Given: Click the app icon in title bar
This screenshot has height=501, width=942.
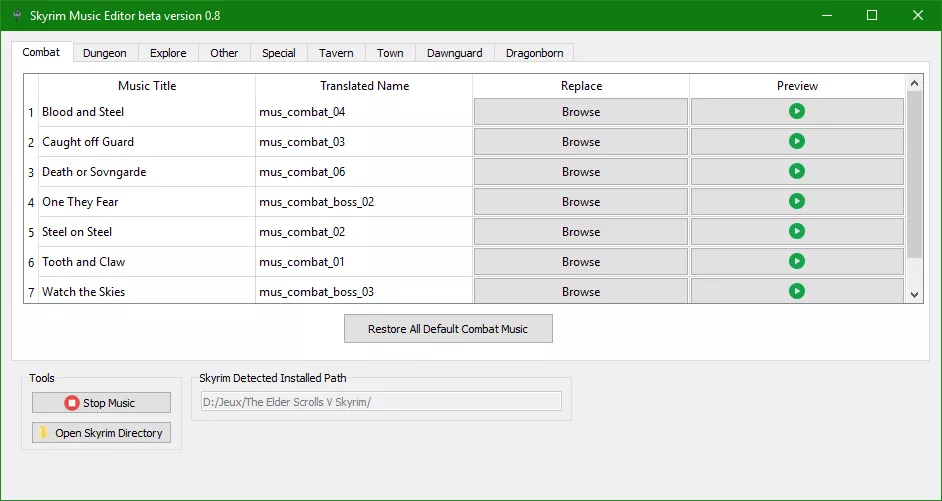Looking at the screenshot, I should click(17, 16).
